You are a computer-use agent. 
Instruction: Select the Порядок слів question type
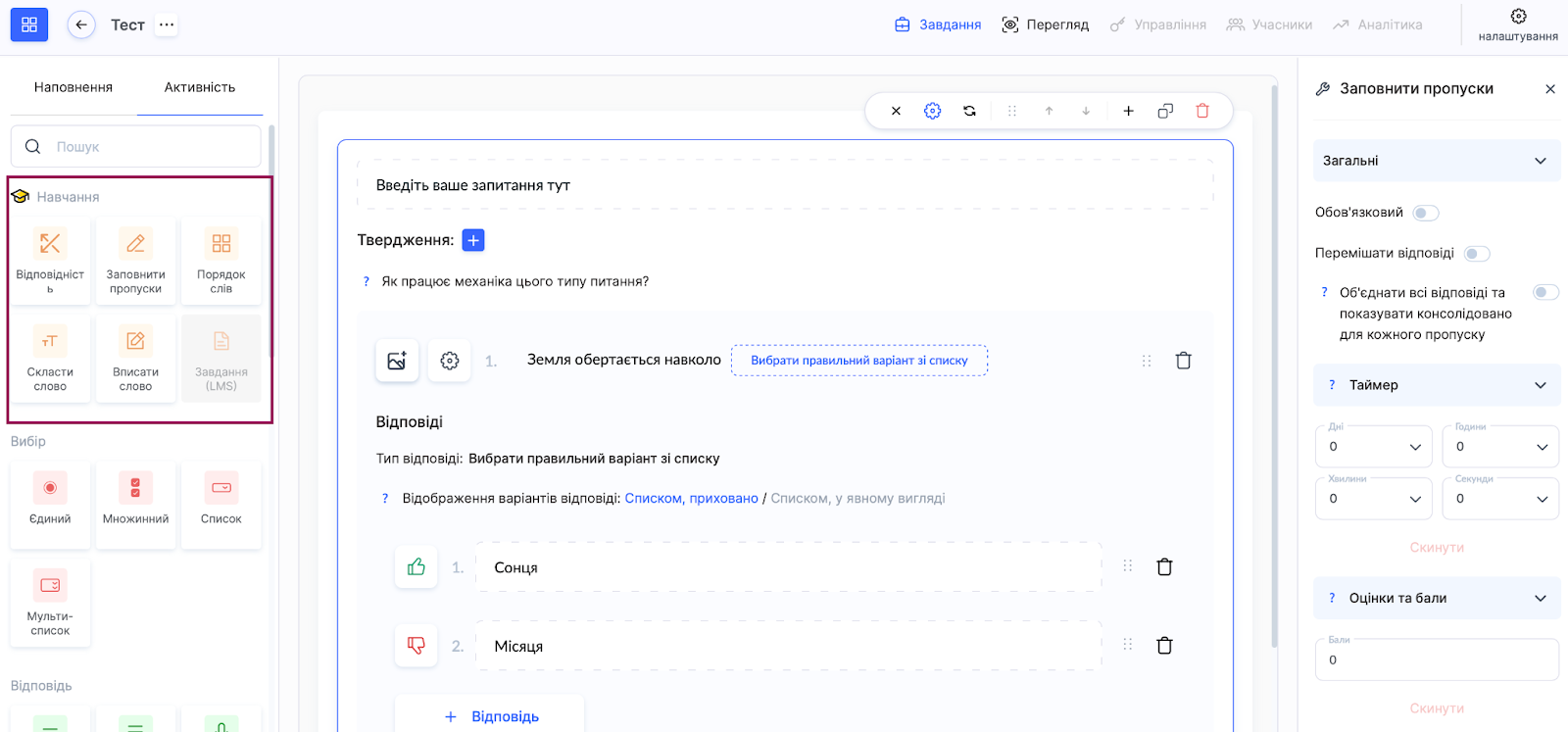pyautogui.click(x=221, y=261)
